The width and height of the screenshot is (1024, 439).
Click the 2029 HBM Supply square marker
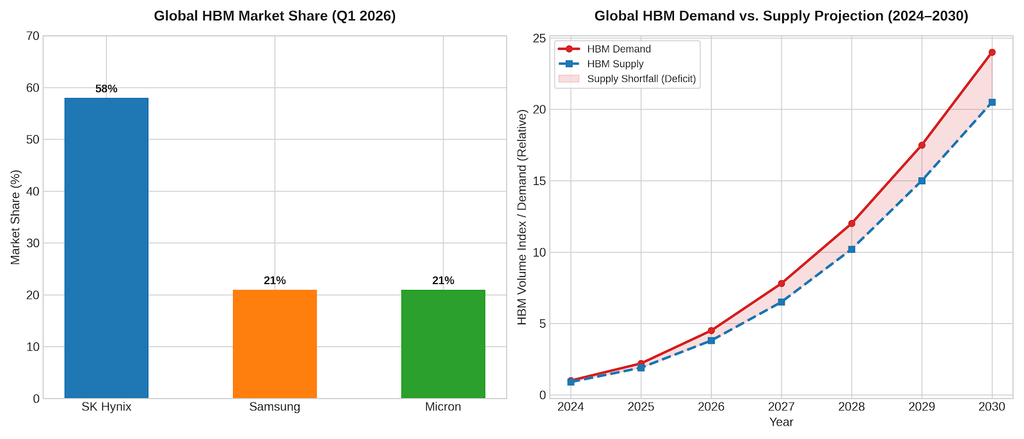921,181
